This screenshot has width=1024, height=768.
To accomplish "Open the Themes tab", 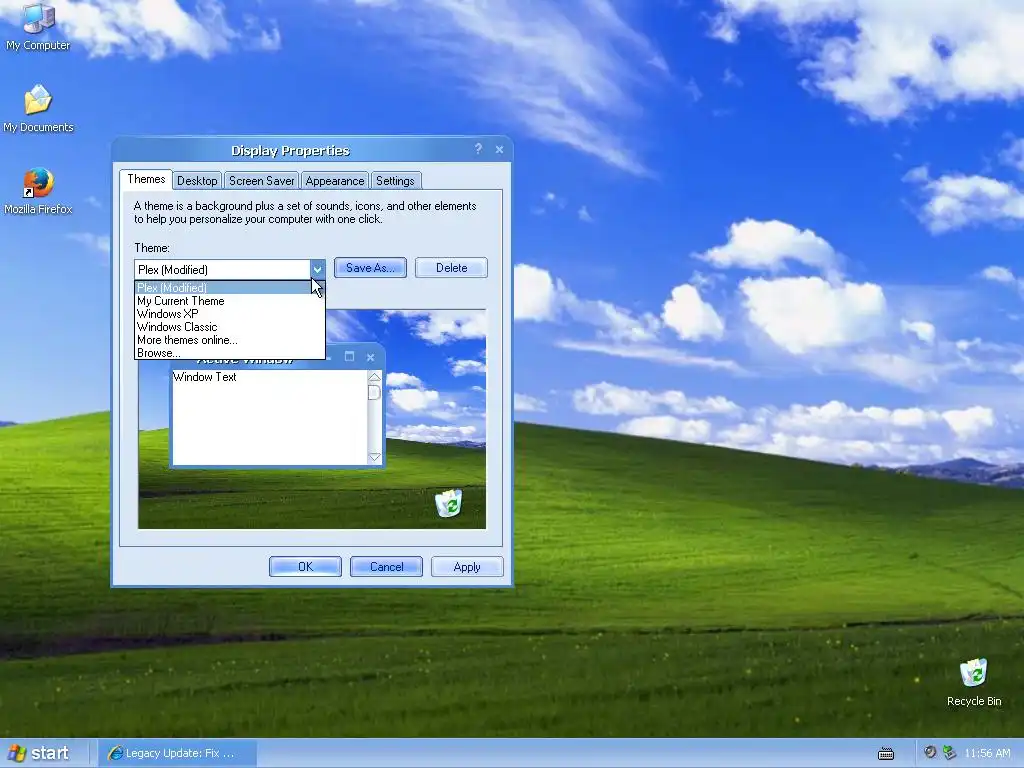I will point(146,180).
